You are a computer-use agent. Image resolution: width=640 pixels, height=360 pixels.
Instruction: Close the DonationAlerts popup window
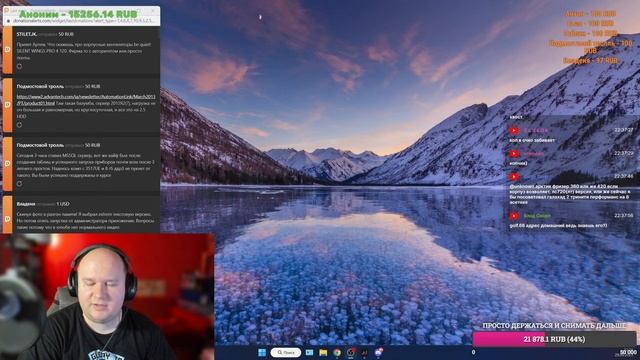tap(153, 10)
